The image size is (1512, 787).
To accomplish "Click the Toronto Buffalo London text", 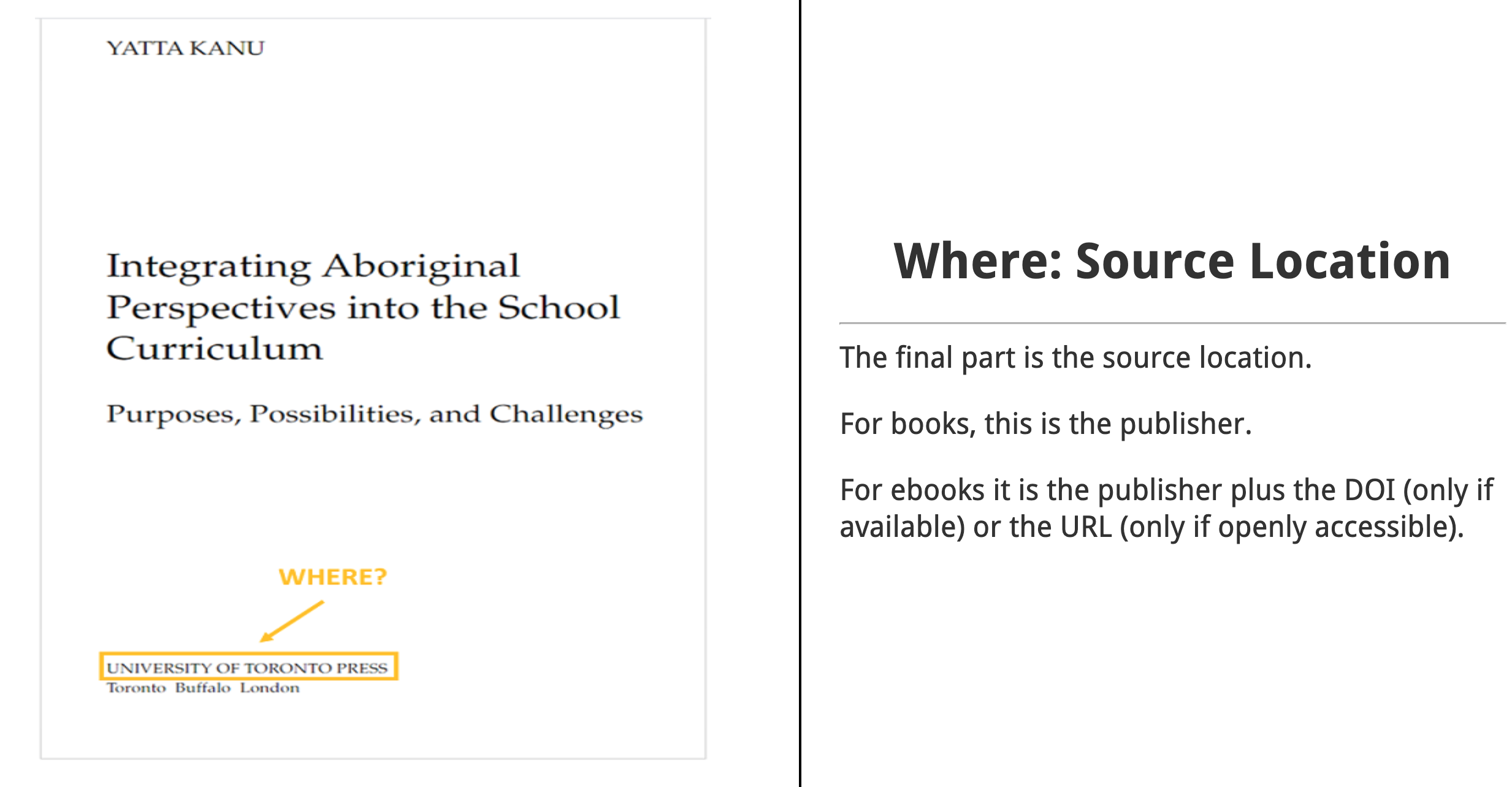I will tap(203, 688).
